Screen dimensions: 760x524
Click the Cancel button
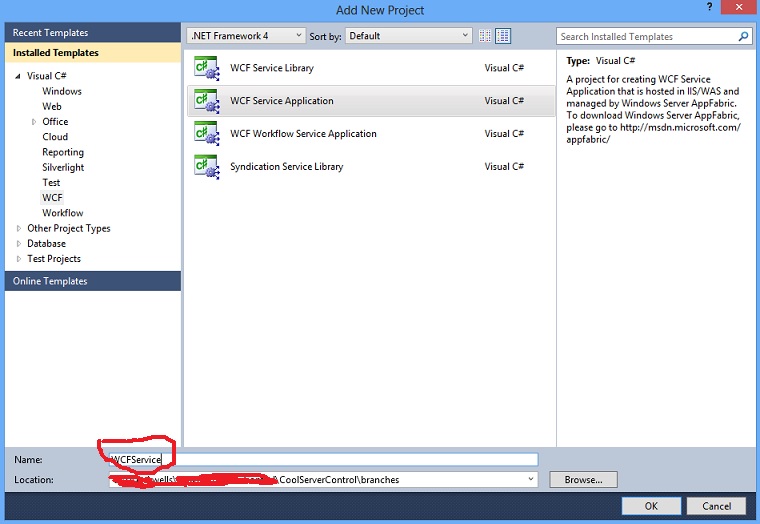click(x=716, y=506)
